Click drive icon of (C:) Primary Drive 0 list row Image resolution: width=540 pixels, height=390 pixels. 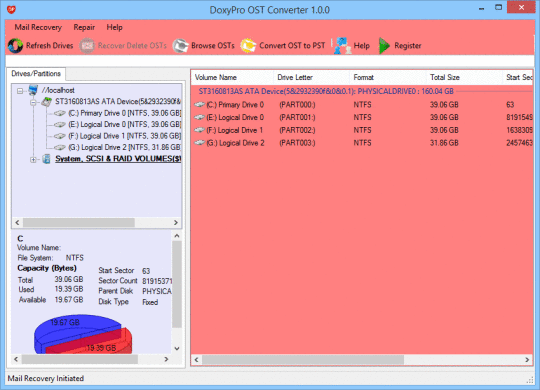[x=199, y=104]
